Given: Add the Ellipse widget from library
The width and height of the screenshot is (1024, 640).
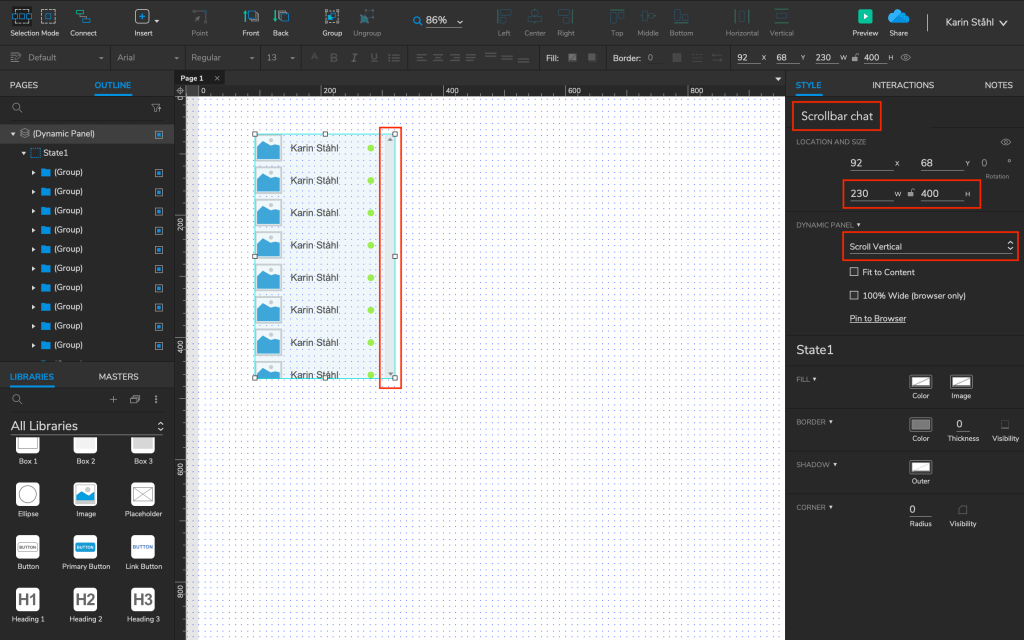Looking at the screenshot, I should pos(28,494).
